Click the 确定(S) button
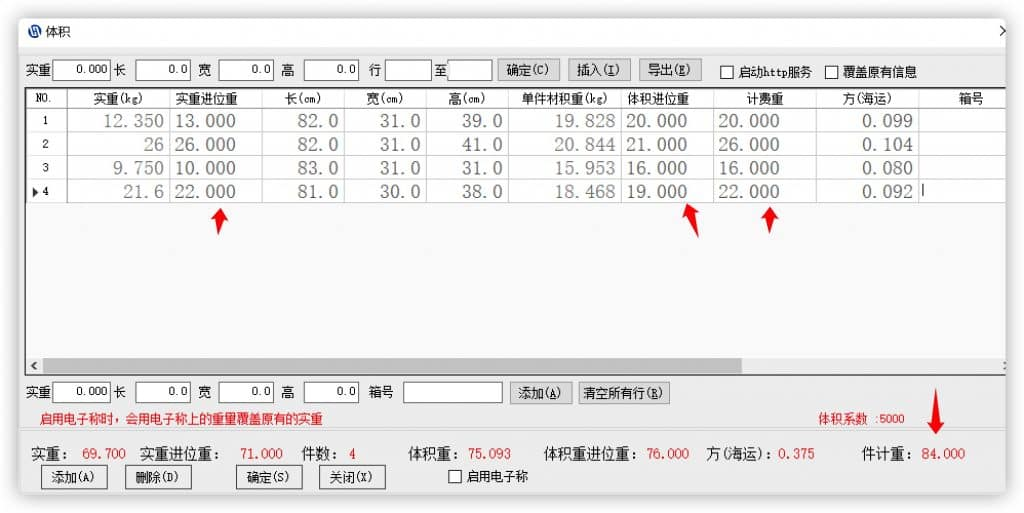Screen dimensions: 1024x513 point(269,477)
